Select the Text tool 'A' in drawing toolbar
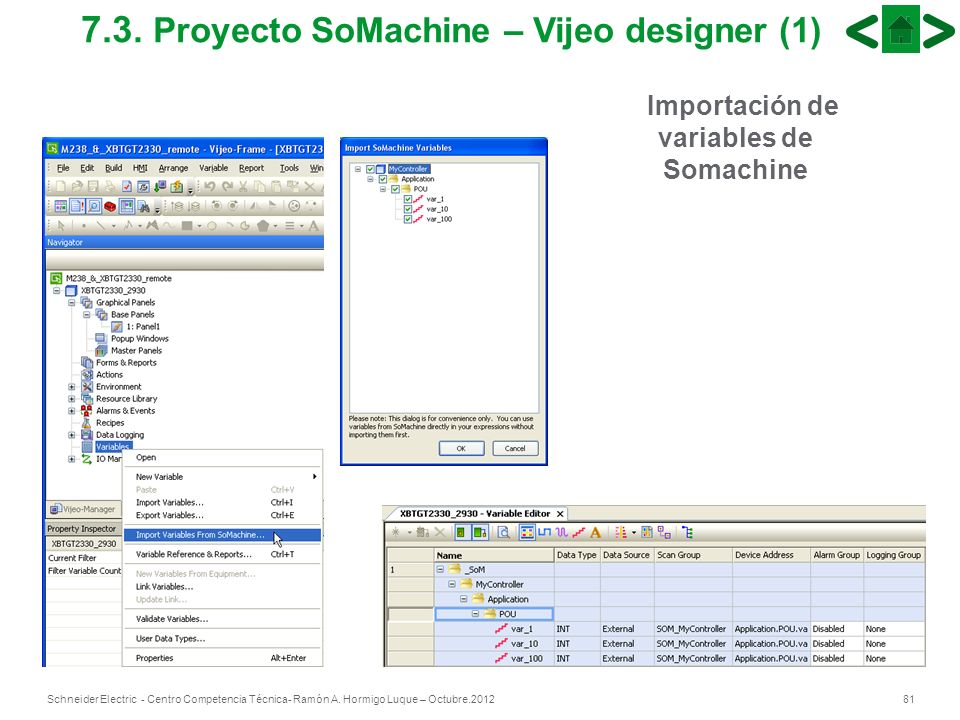Viewport: 960px width, 720px height. click(313, 225)
